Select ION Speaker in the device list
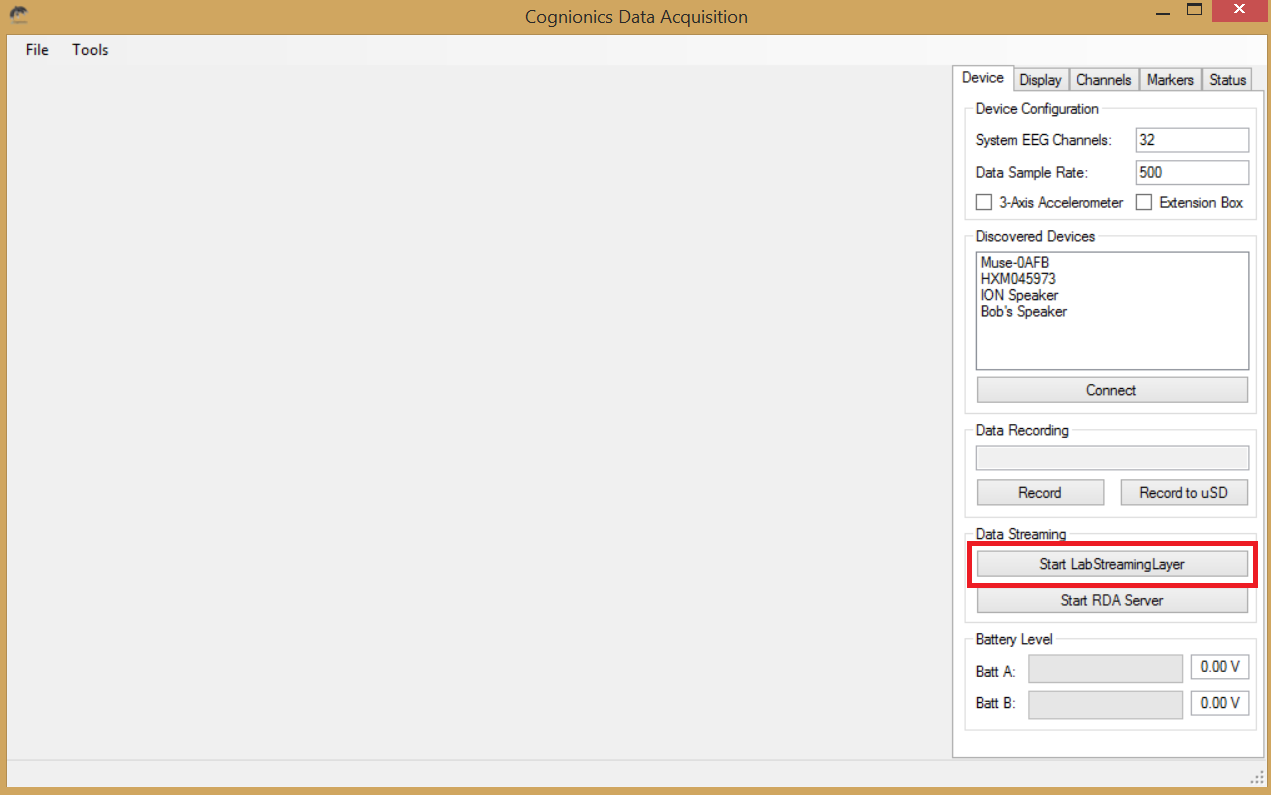 1019,295
